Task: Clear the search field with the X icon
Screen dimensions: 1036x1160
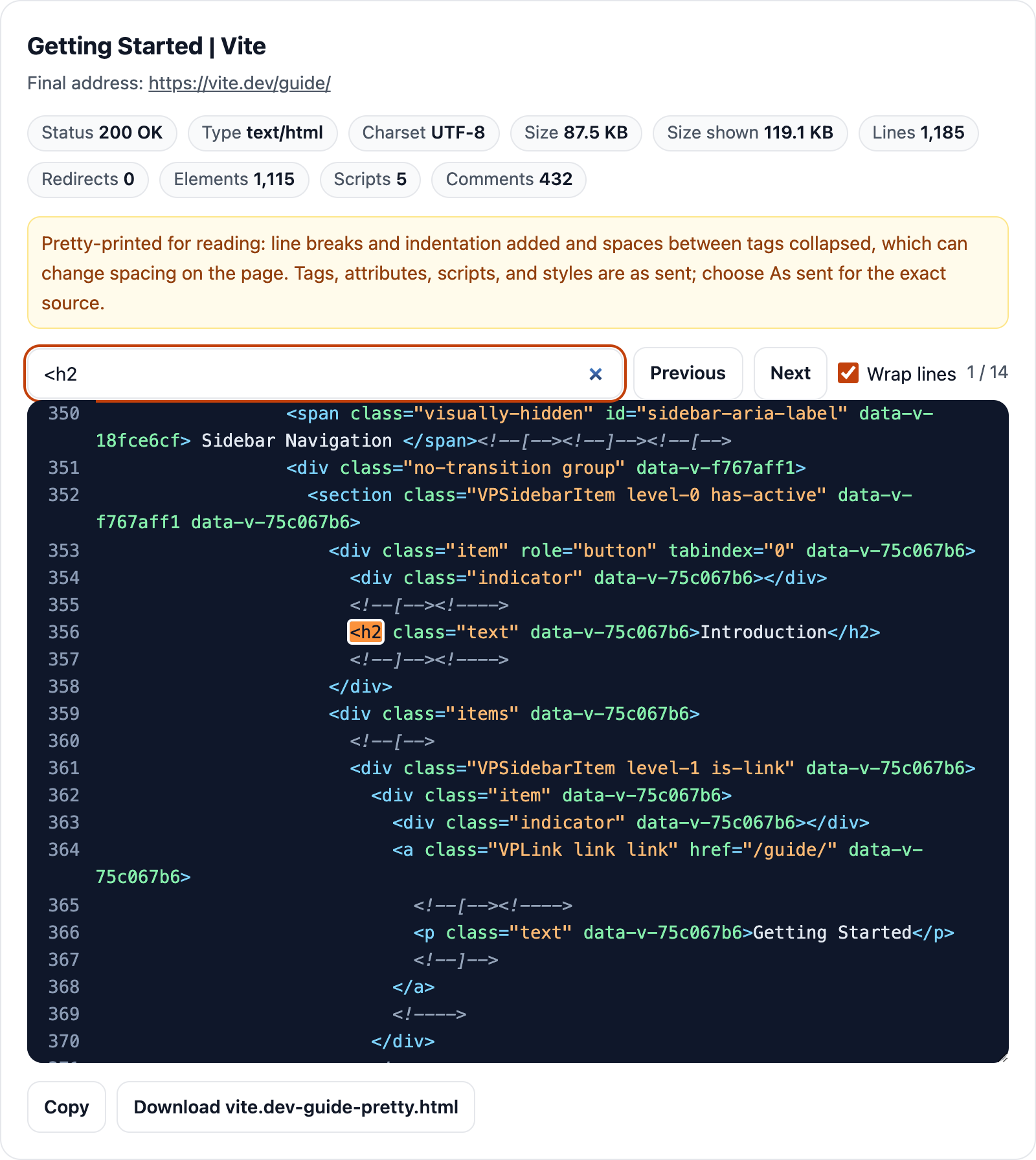Action: tap(596, 374)
